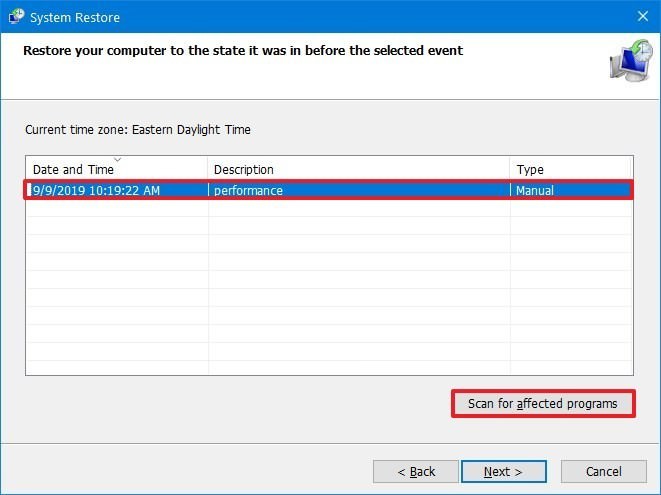Click the 'Restore your computer' heading text
Image resolution: width=661 pixels, height=495 pixels.
[x=243, y=50]
